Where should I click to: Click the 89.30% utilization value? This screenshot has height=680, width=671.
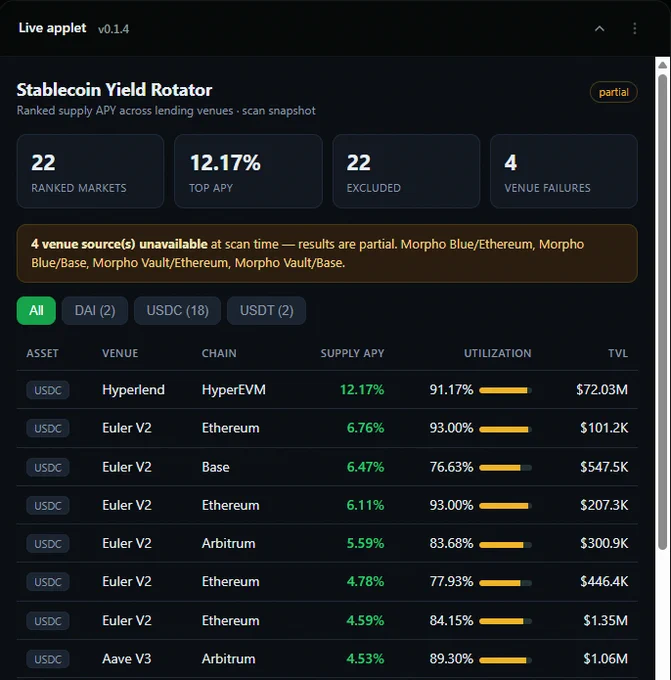[451, 659]
